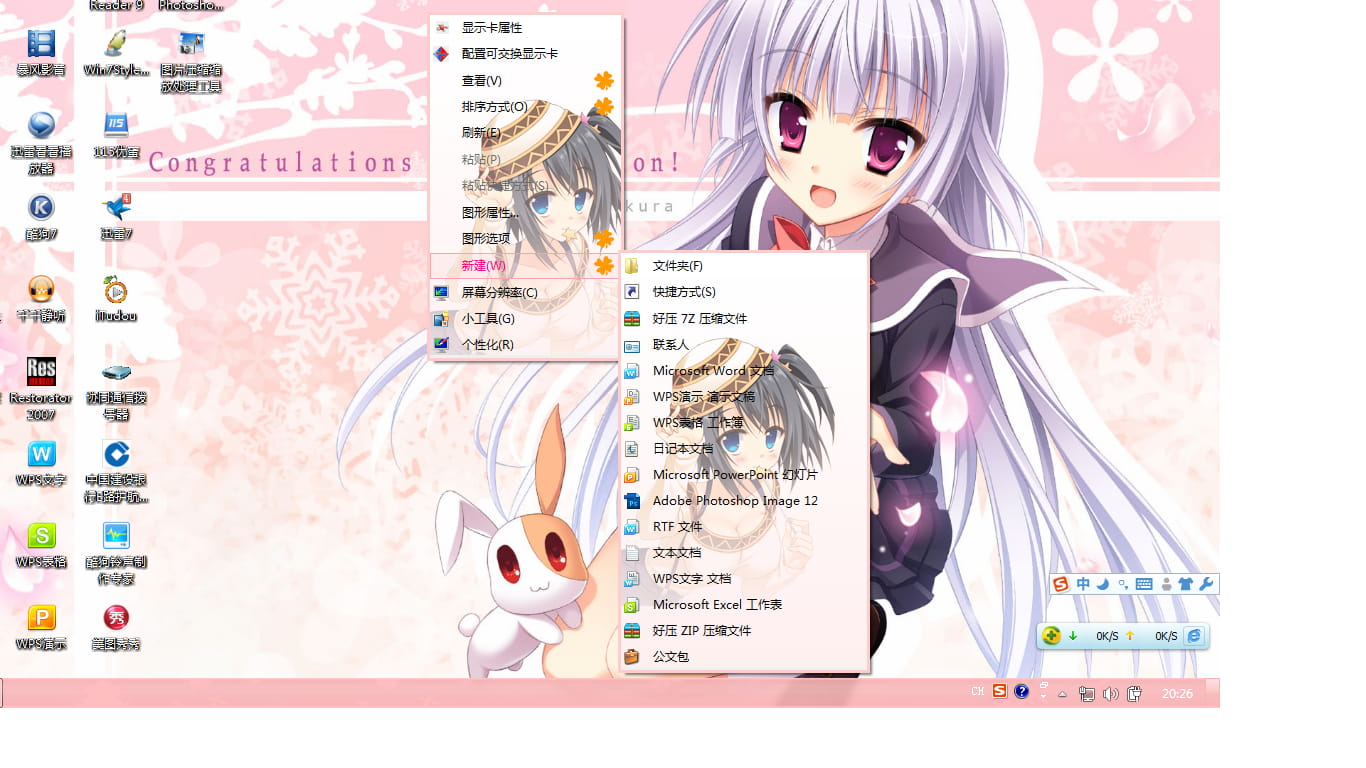Image resolution: width=1366 pixels, height=768 pixels.
Task: Open the volume control from the speaker icon
Action: click(x=1110, y=691)
